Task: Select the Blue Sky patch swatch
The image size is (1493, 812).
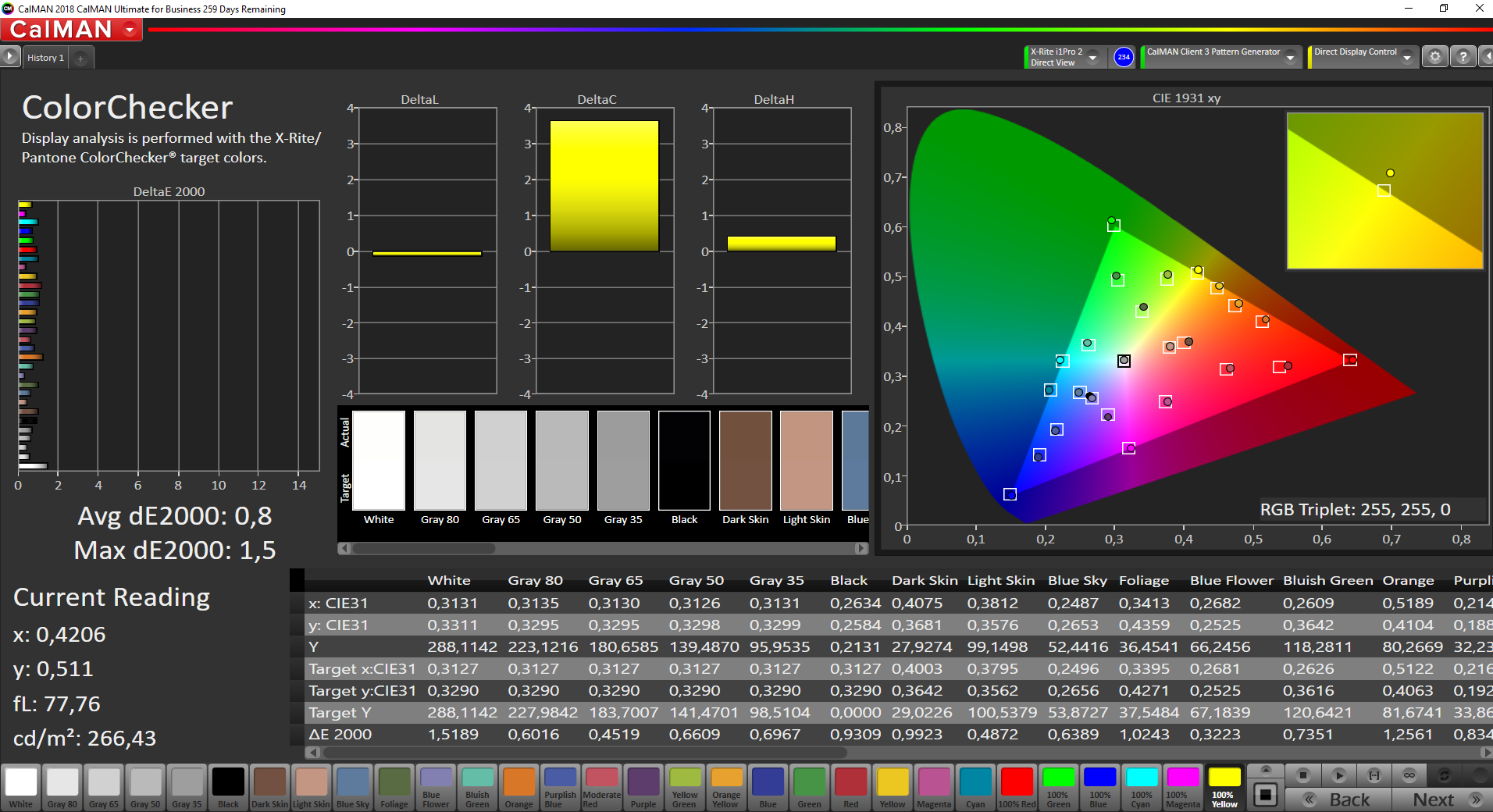Action: pyautogui.click(x=353, y=787)
